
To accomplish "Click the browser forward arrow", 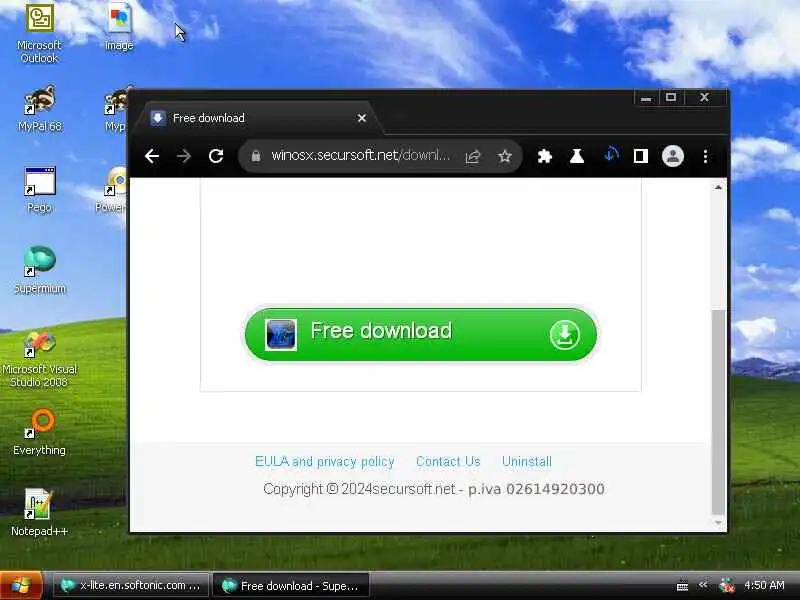I will click(184, 156).
